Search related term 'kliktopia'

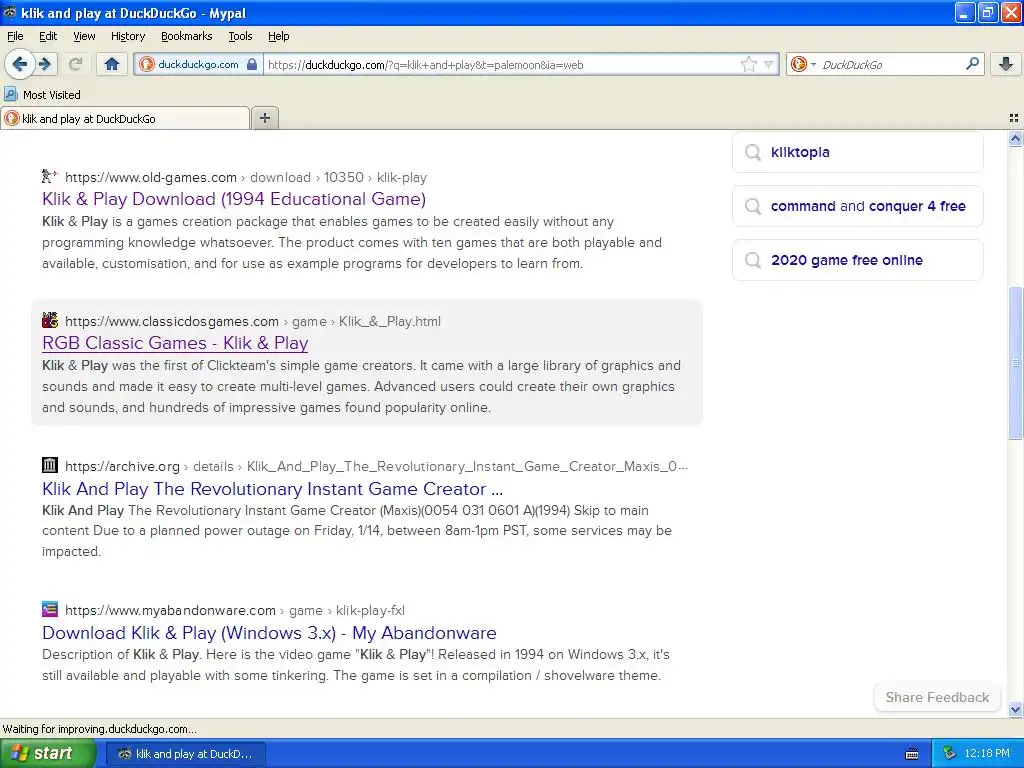(x=857, y=152)
